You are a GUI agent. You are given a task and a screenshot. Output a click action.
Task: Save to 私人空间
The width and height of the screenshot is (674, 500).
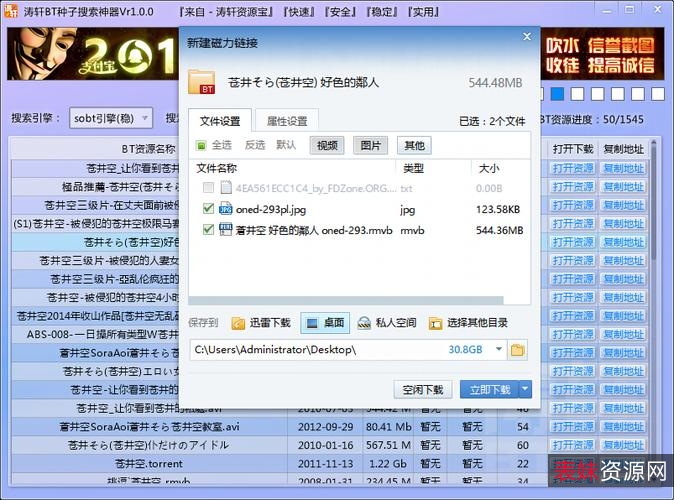(387, 322)
